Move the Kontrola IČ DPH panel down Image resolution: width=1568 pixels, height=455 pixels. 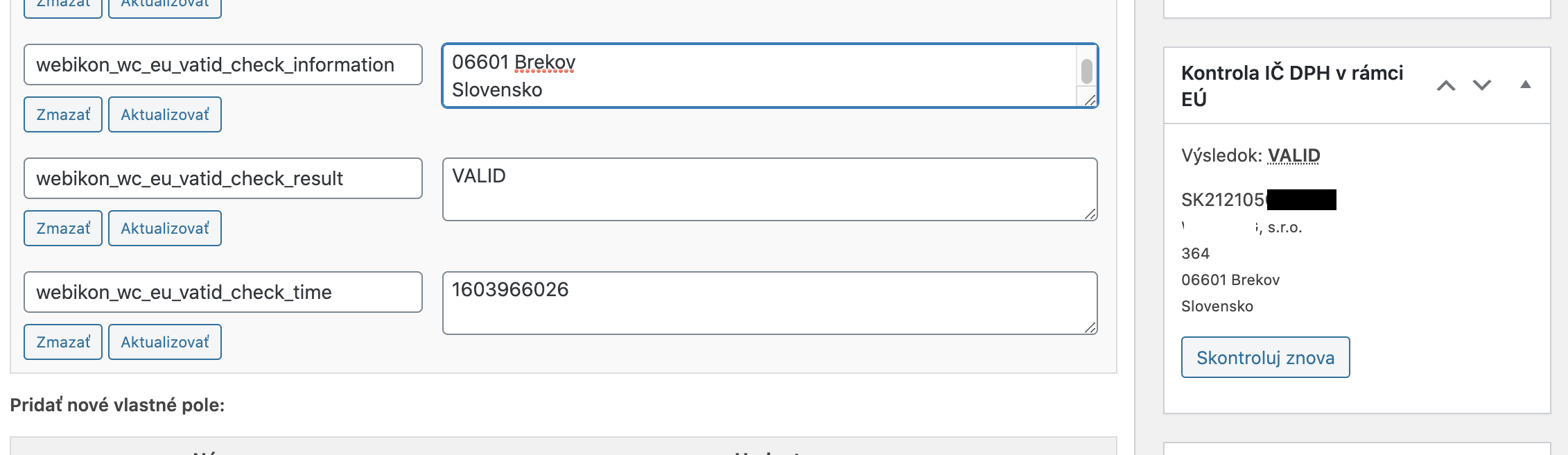1482,85
